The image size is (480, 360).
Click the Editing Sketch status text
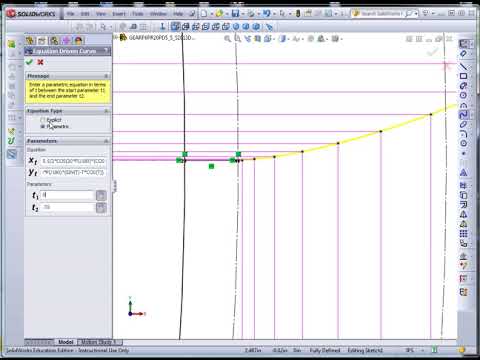[365, 350]
